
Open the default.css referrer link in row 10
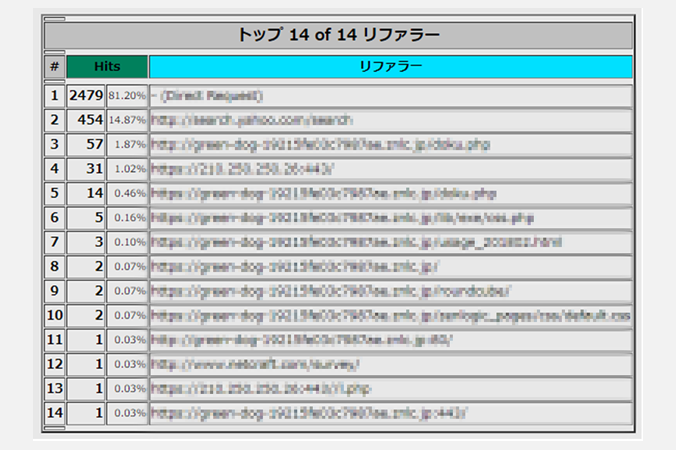390,316
